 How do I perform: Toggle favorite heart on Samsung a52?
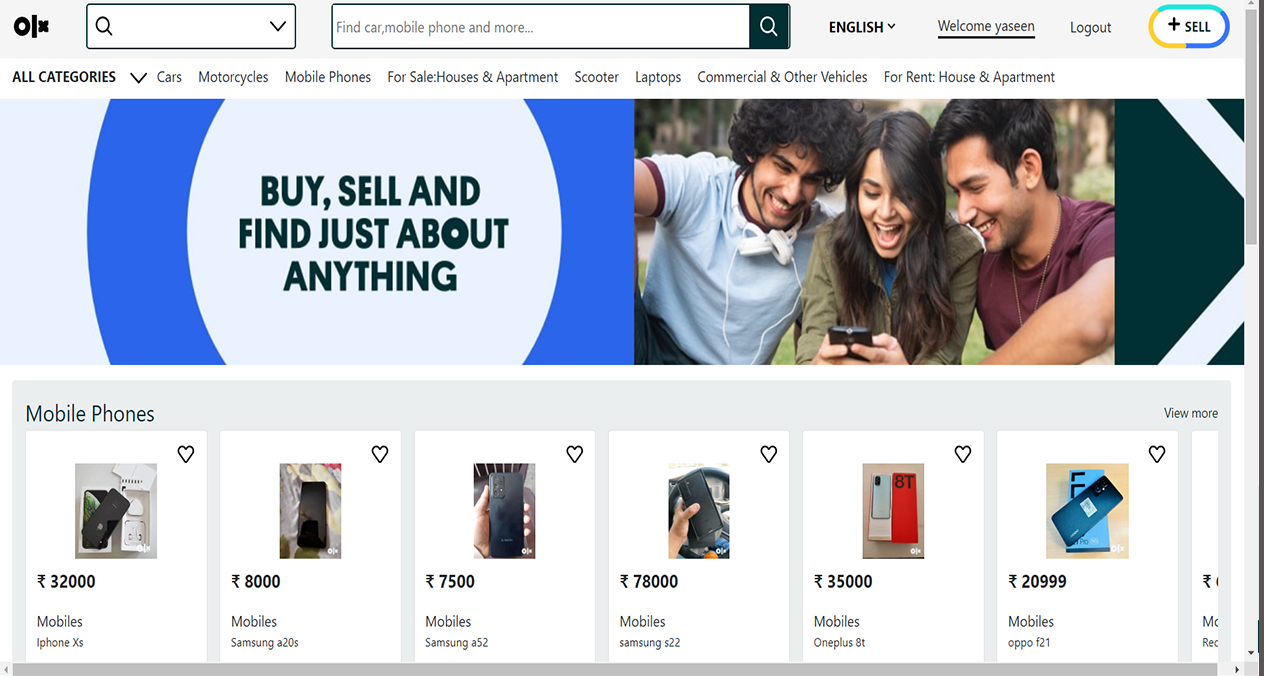574,454
